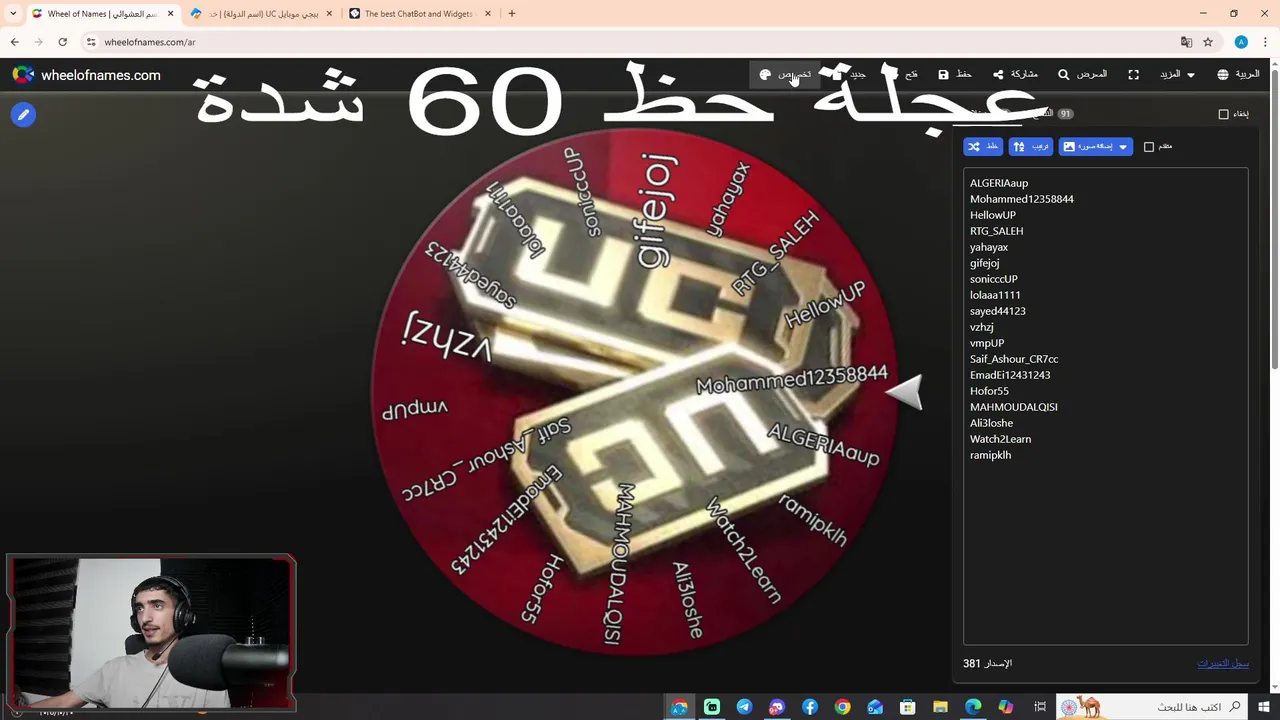Screen dimensions: 1280x720
Task: Open the language (العربية) selector
Action: pyautogui.click(x=1238, y=74)
